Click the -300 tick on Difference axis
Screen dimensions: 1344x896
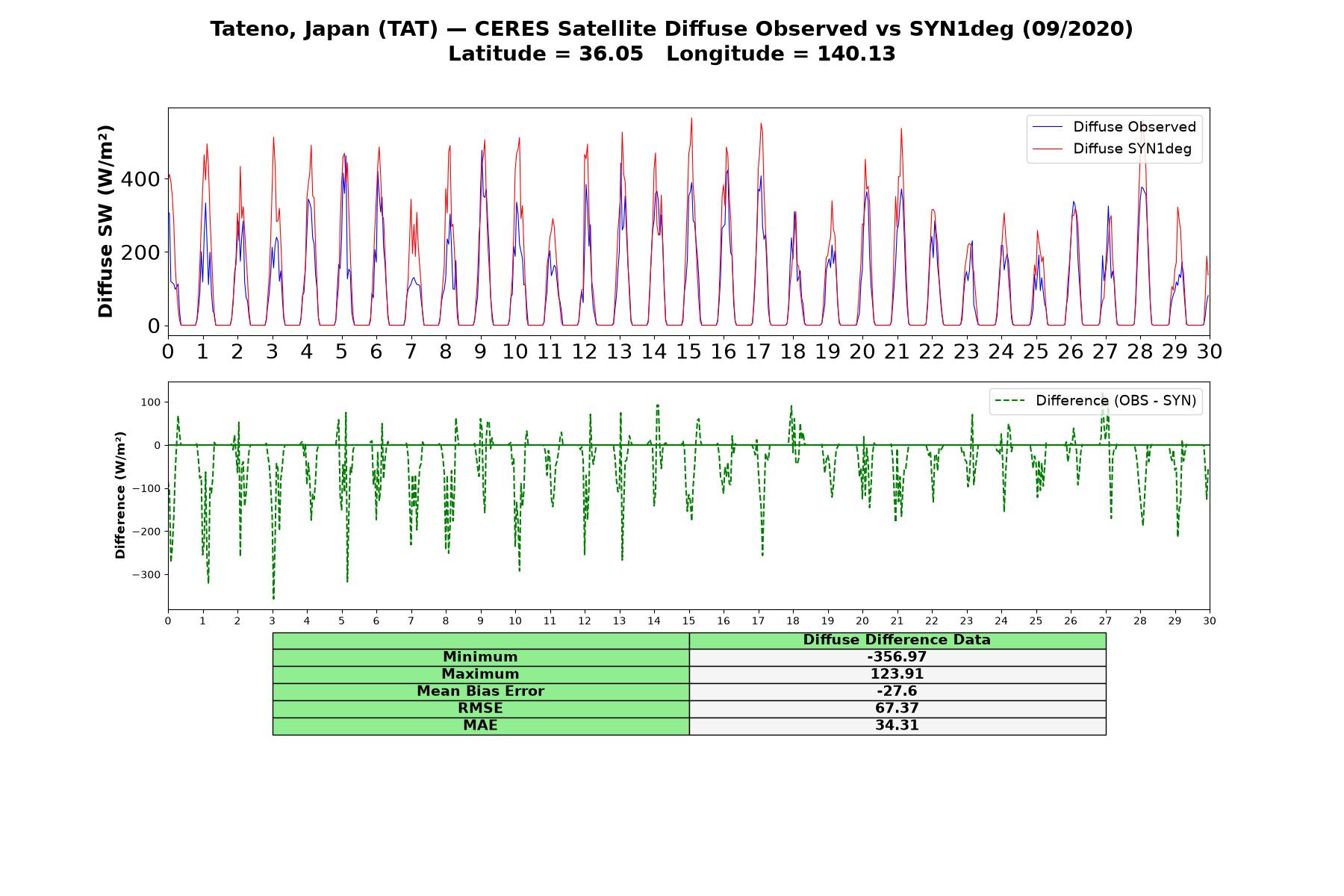[146, 575]
